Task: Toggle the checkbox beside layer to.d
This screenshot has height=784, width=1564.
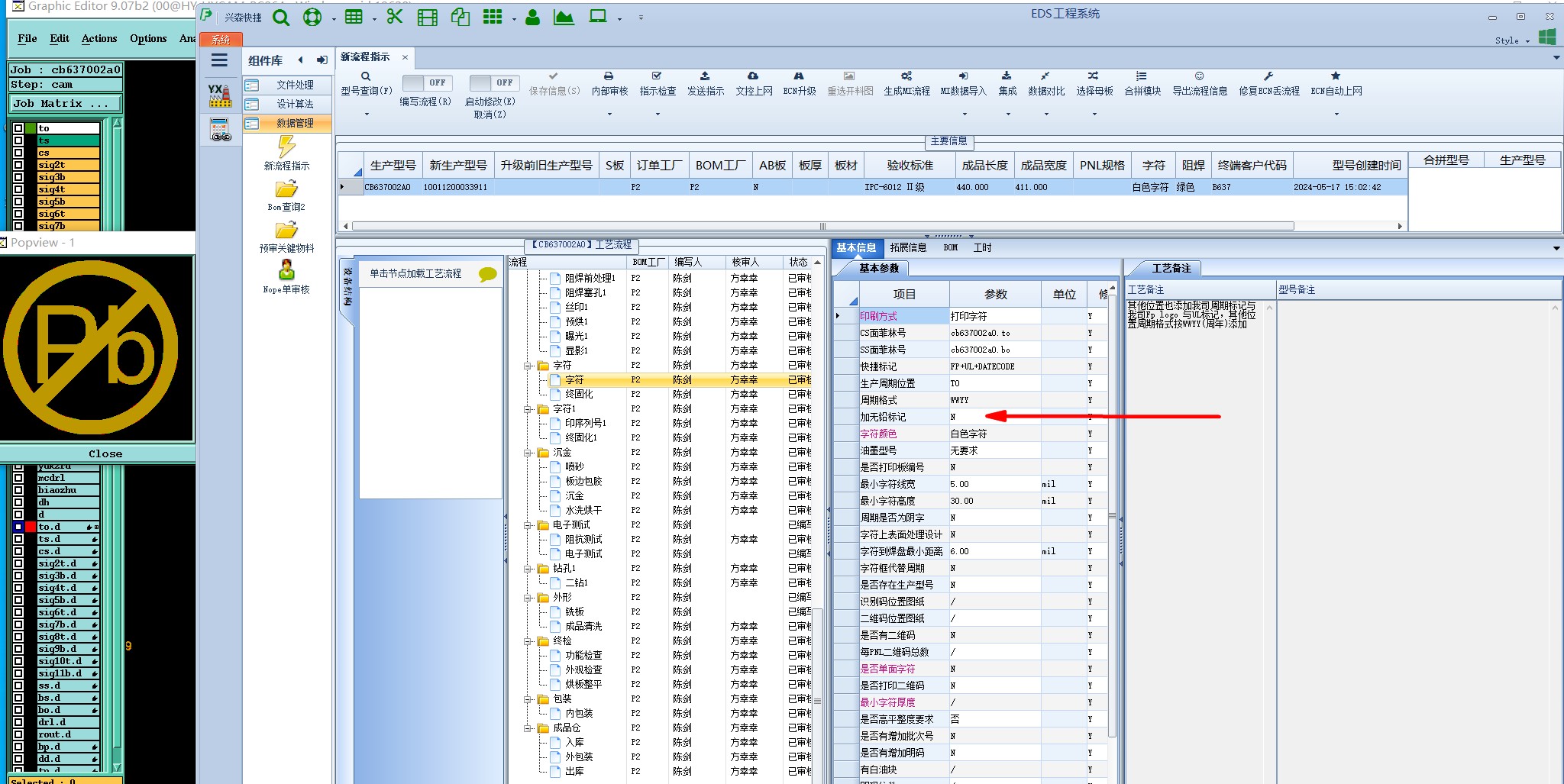Action: click(18, 527)
